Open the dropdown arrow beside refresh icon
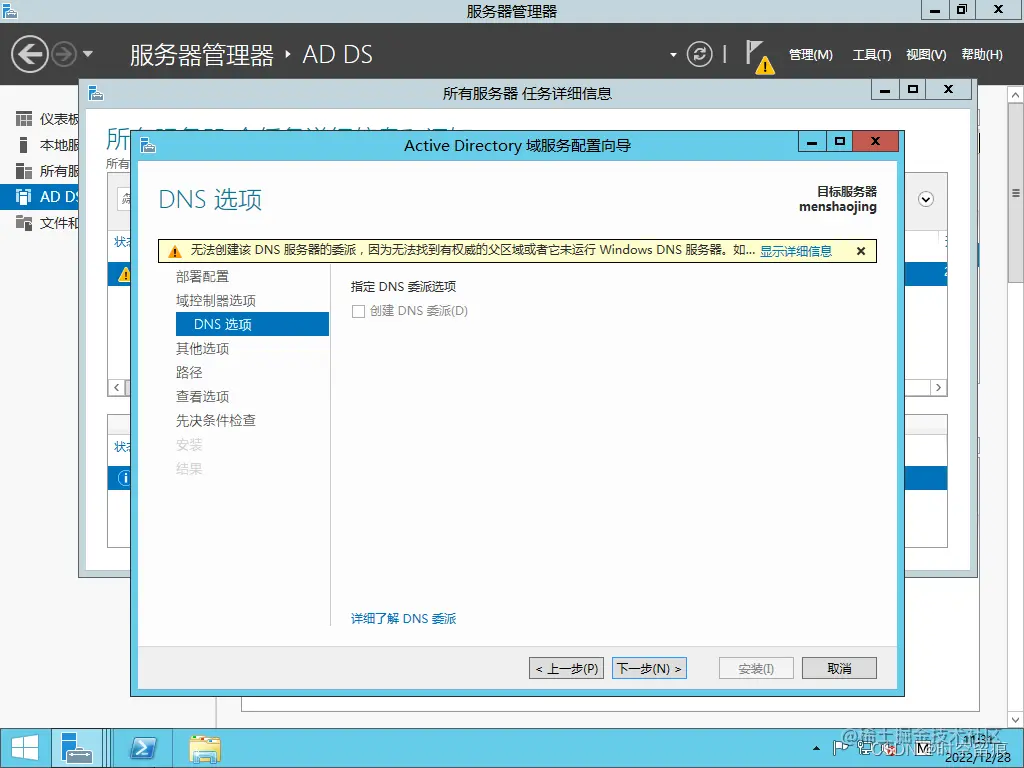This screenshot has height=768, width=1024. (673, 55)
